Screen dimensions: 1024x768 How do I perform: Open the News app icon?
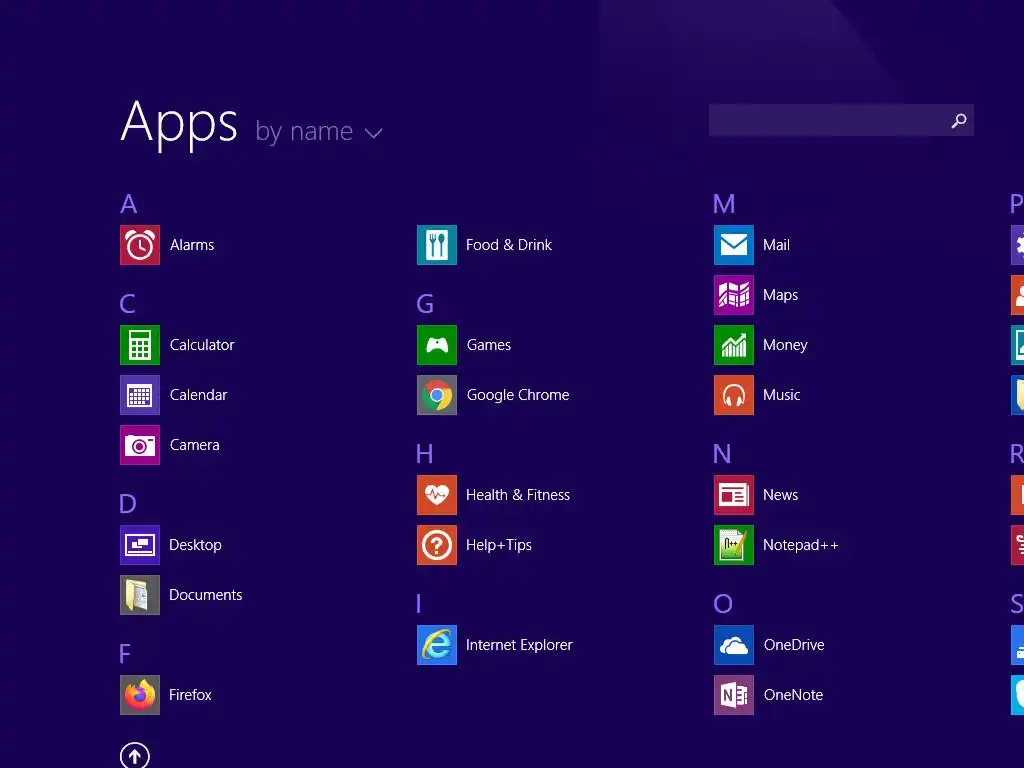(734, 495)
